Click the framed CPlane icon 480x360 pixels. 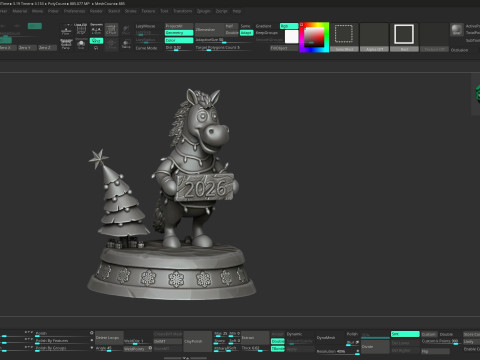coord(111,30)
